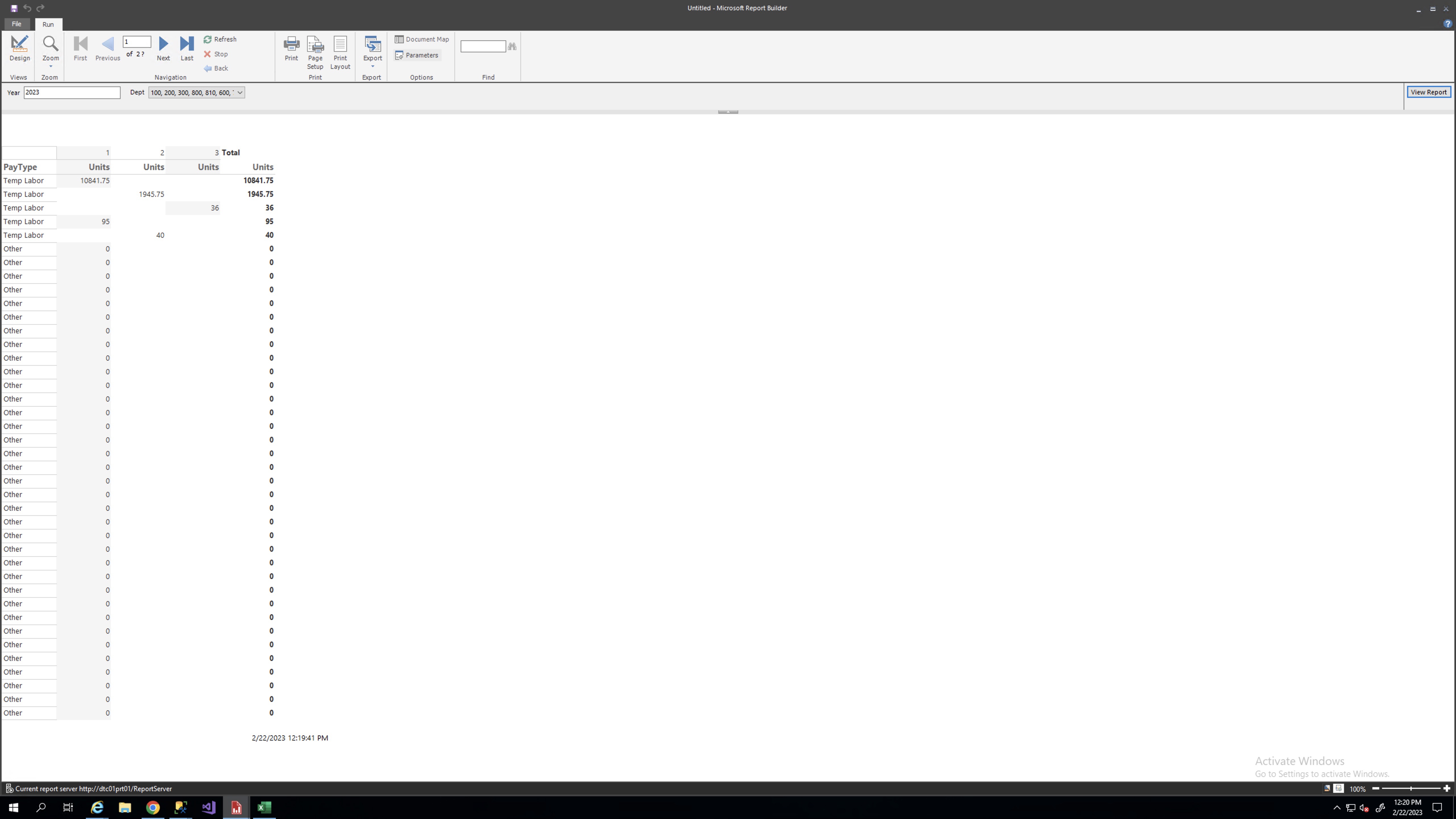
Task: Click the Year parameter field
Action: coord(72,93)
